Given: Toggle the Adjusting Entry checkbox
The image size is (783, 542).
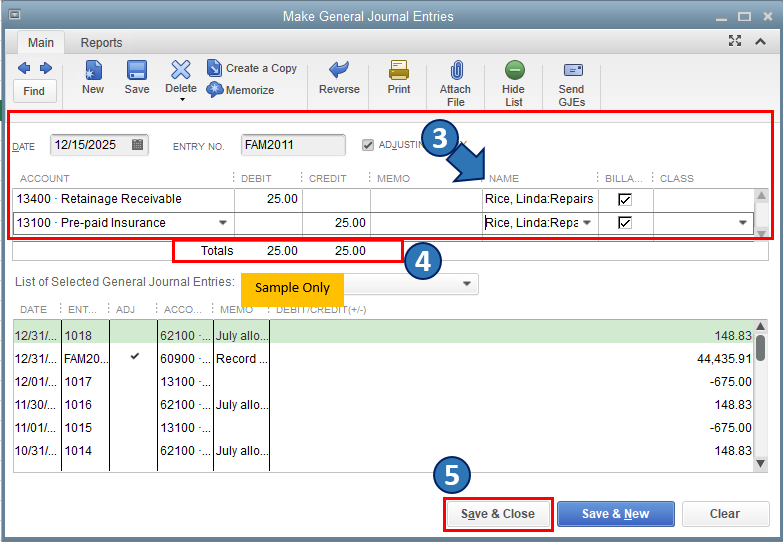Looking at the screenshot, I should (x=368, y=145).
